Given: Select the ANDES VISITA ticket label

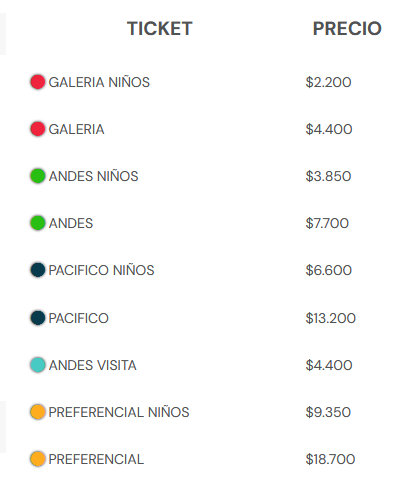Looking at the screenshot, I should [93, 365].
